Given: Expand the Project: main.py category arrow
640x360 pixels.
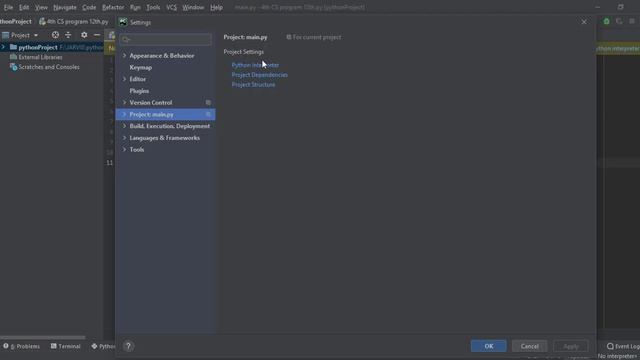Looking at the screenshot, I should coord(124,114).
